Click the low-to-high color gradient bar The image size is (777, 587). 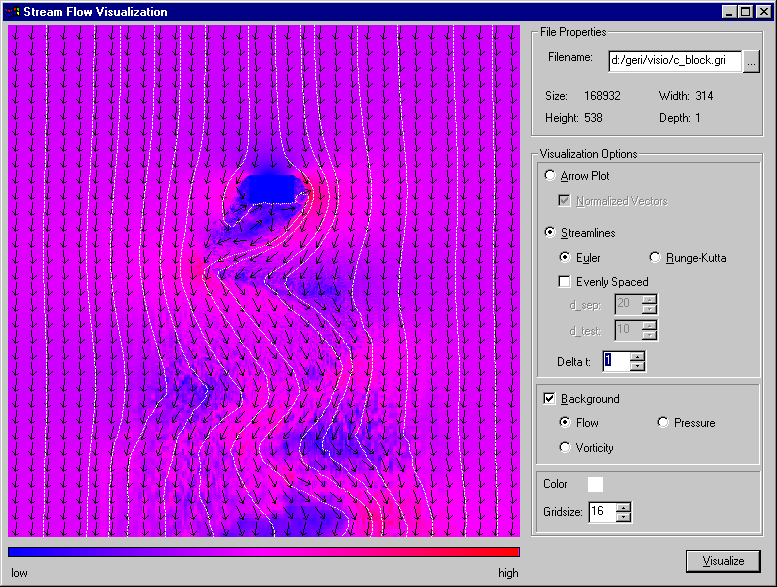click(x=263, y=551)
